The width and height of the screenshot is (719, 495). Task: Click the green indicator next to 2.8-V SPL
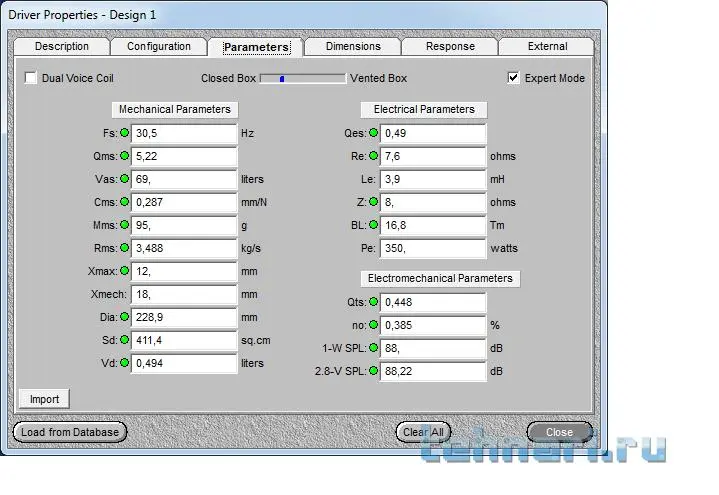click(x=373, y=371)
